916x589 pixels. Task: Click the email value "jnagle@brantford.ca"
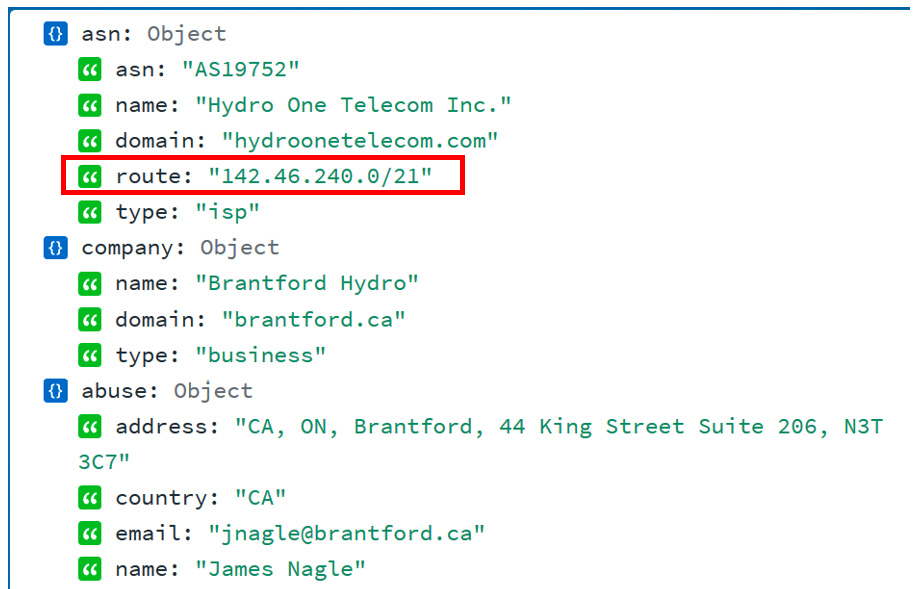[347, 533]
